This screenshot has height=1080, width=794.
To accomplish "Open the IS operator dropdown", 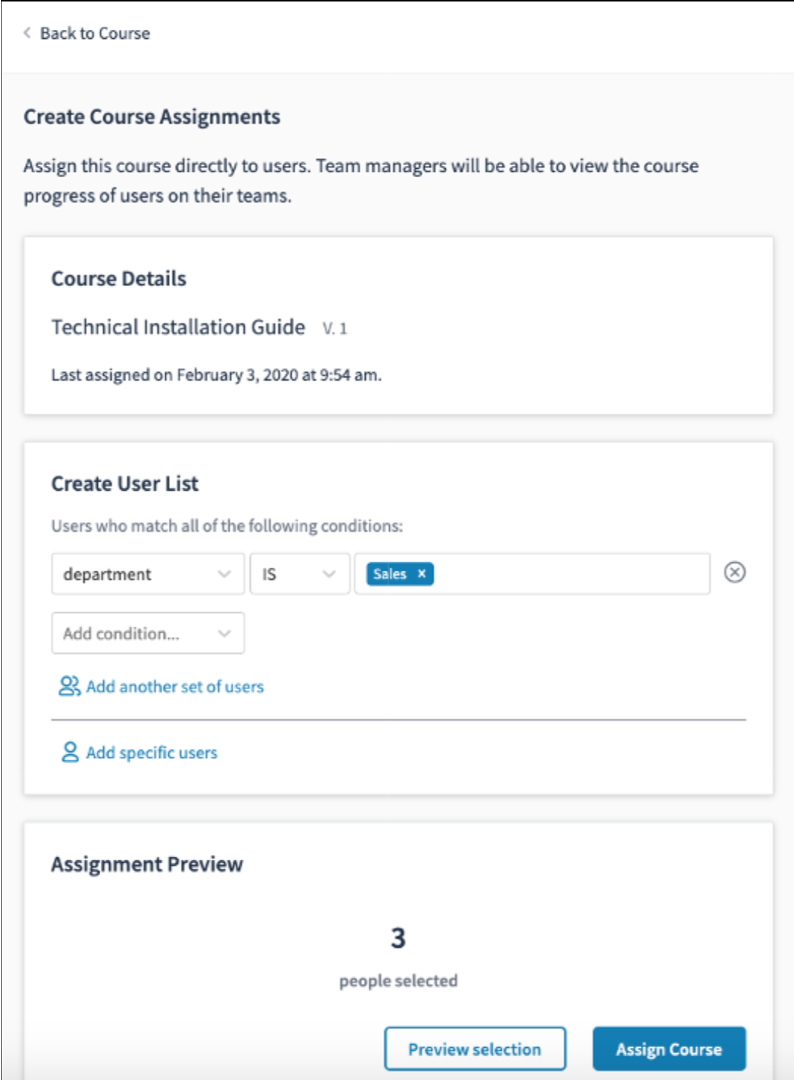I will (300, 574).
